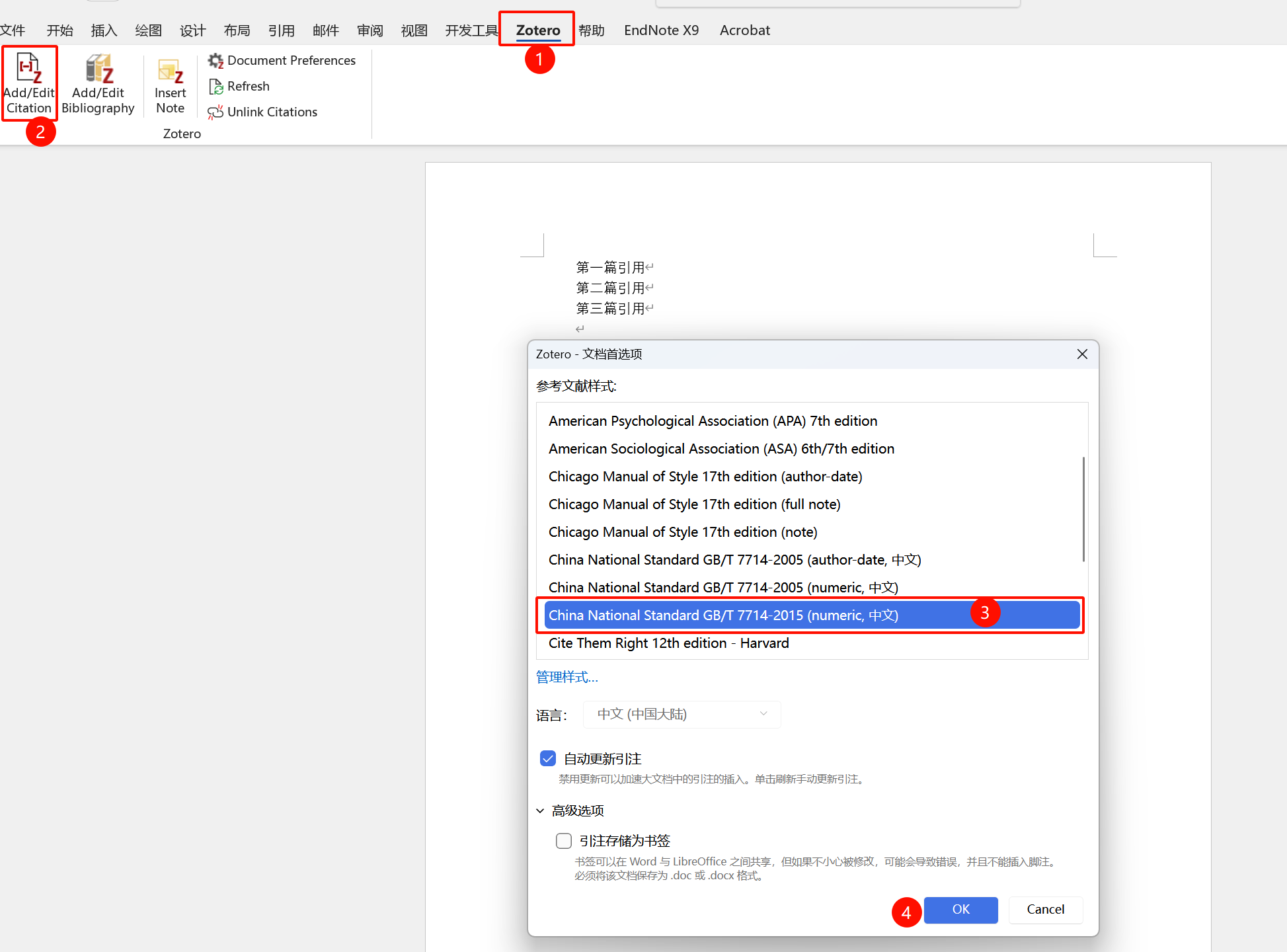
Task: Collapse the 高级选项 section
Action: coord(540,811)
